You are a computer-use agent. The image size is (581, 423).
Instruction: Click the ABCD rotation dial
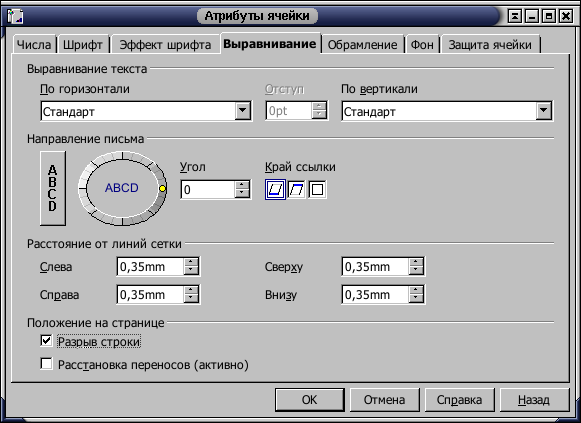[122, 188]
